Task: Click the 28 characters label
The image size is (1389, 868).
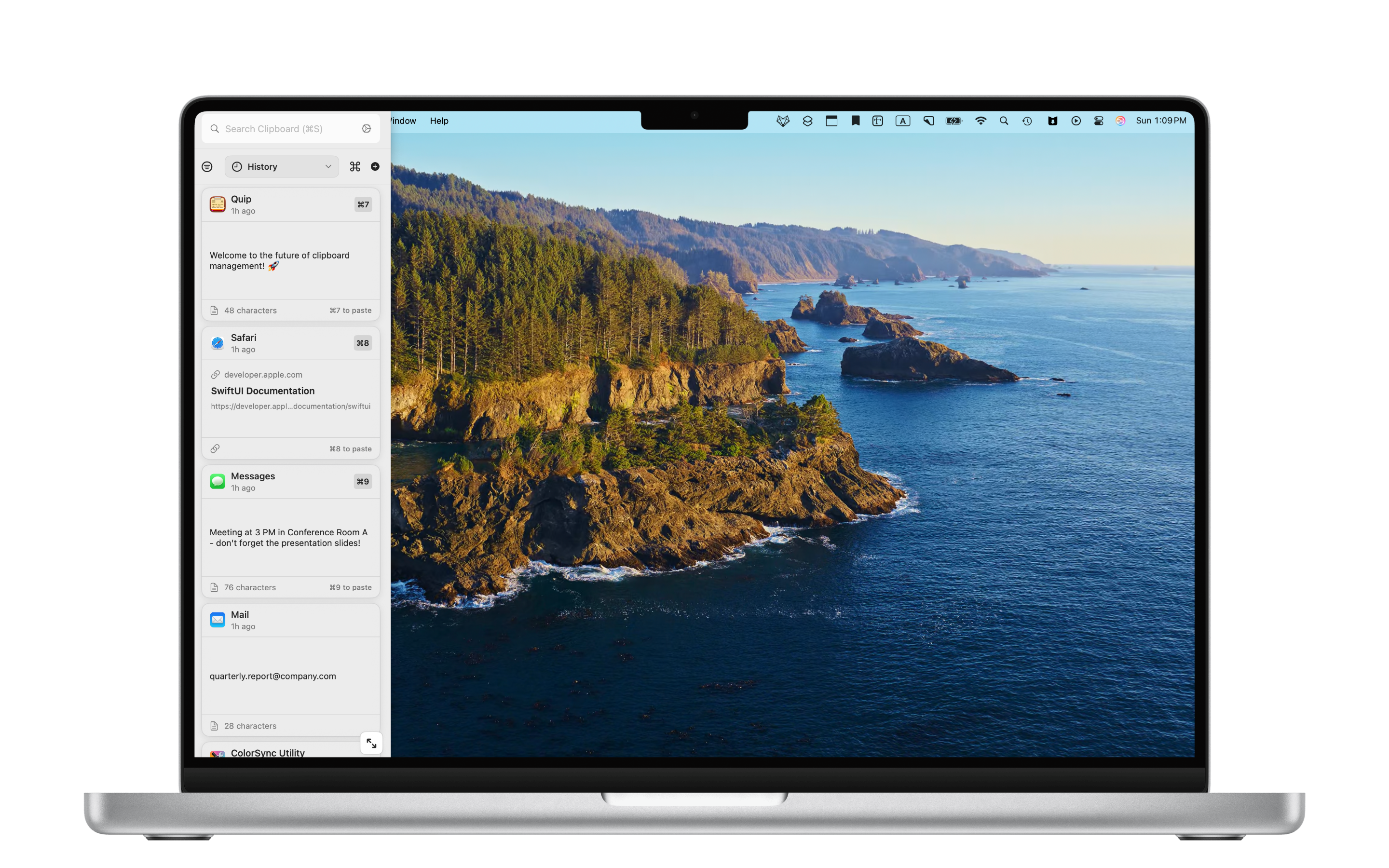Action: click(250, 726)
